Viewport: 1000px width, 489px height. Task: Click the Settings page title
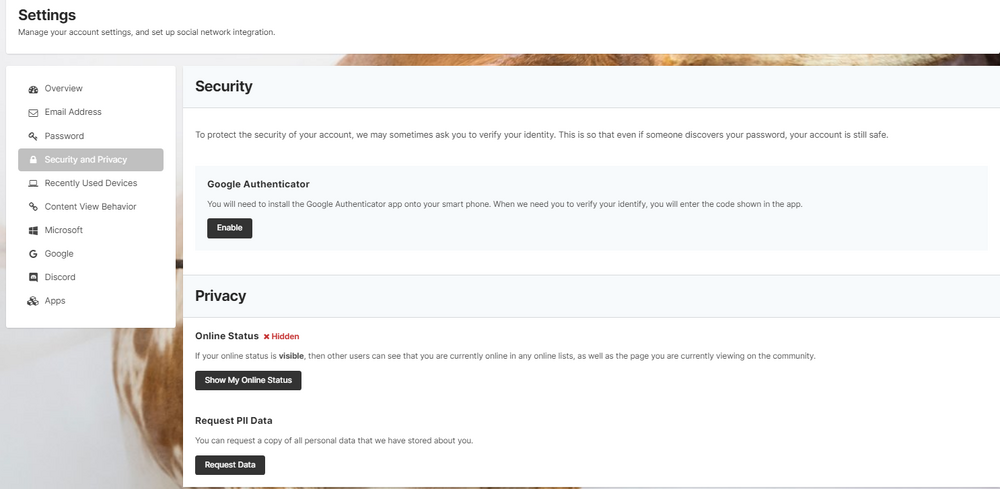click(x=46, y=15)
